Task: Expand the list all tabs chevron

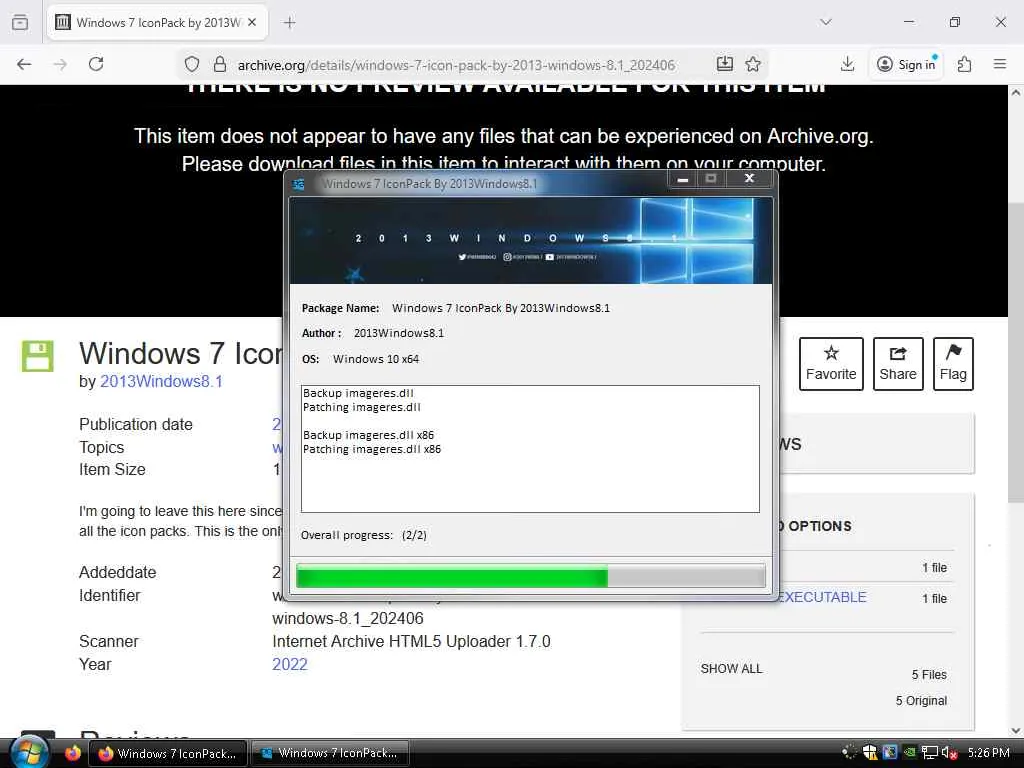Action: [x=825, y=22]
